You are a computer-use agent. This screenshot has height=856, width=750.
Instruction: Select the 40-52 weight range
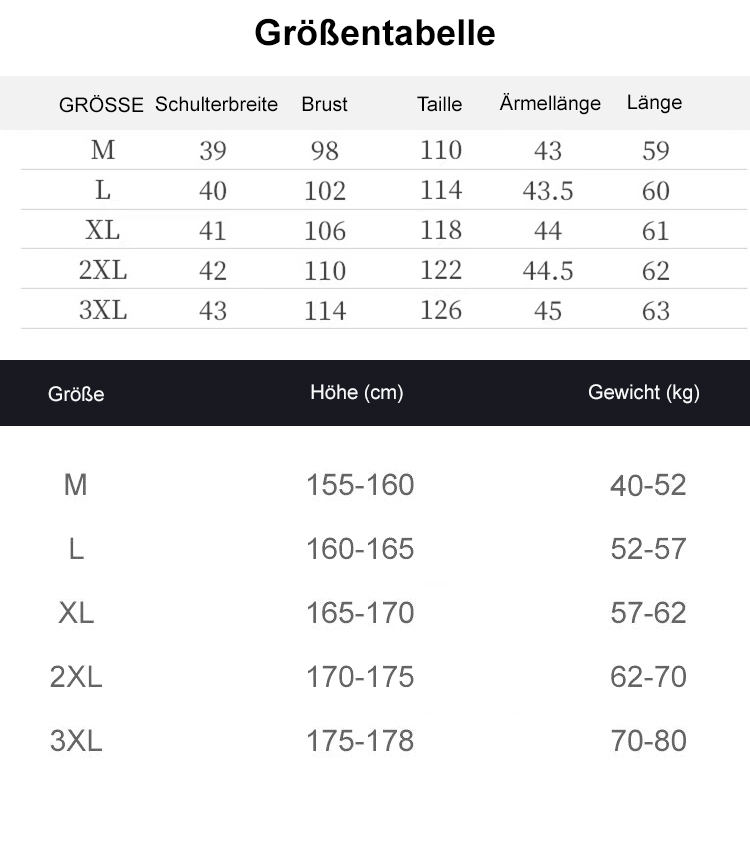point(648,485)
